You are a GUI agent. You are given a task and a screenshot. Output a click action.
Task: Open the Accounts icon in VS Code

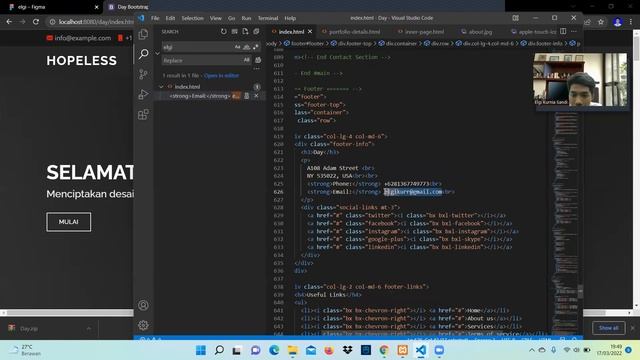(143, 305)
